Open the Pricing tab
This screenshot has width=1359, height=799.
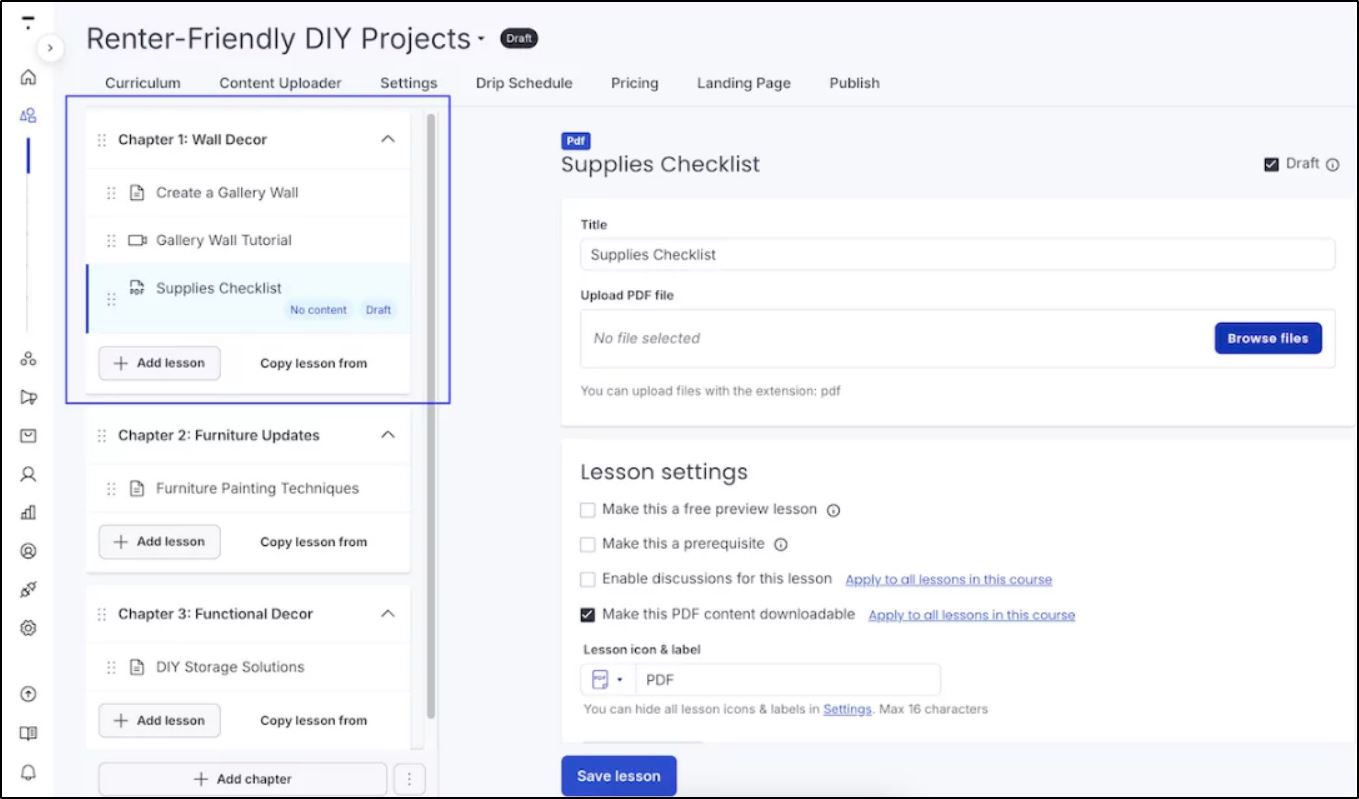point(634,83)
